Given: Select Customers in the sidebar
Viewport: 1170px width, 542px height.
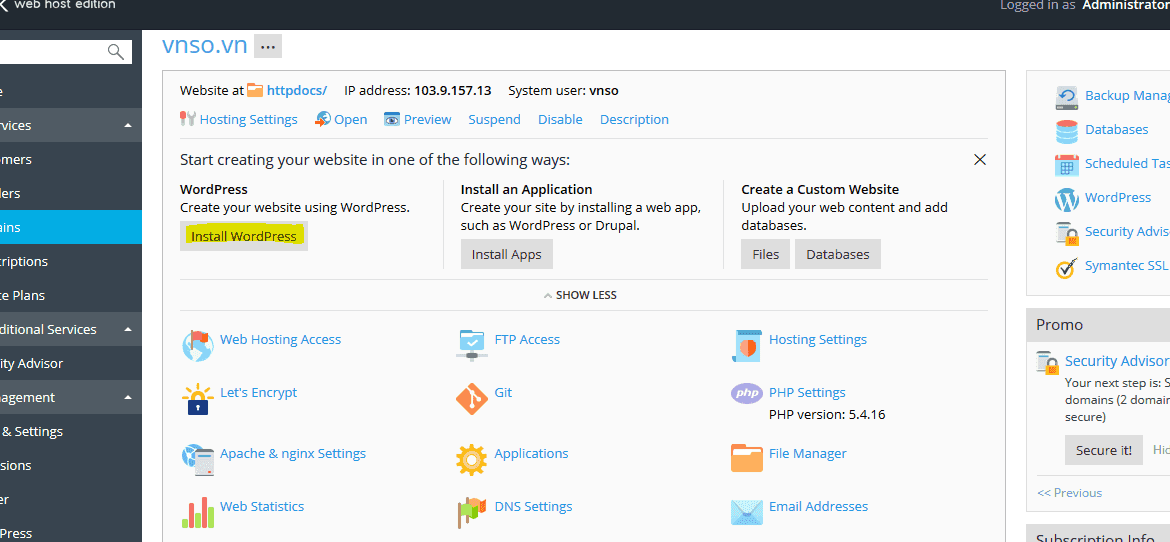Looking at the screenshot, I should point(70,159).
